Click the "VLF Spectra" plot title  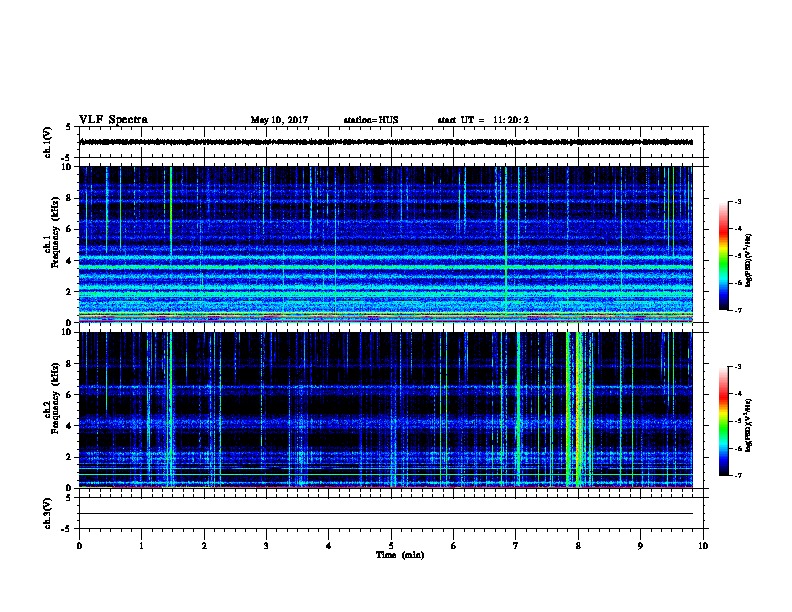113,120
